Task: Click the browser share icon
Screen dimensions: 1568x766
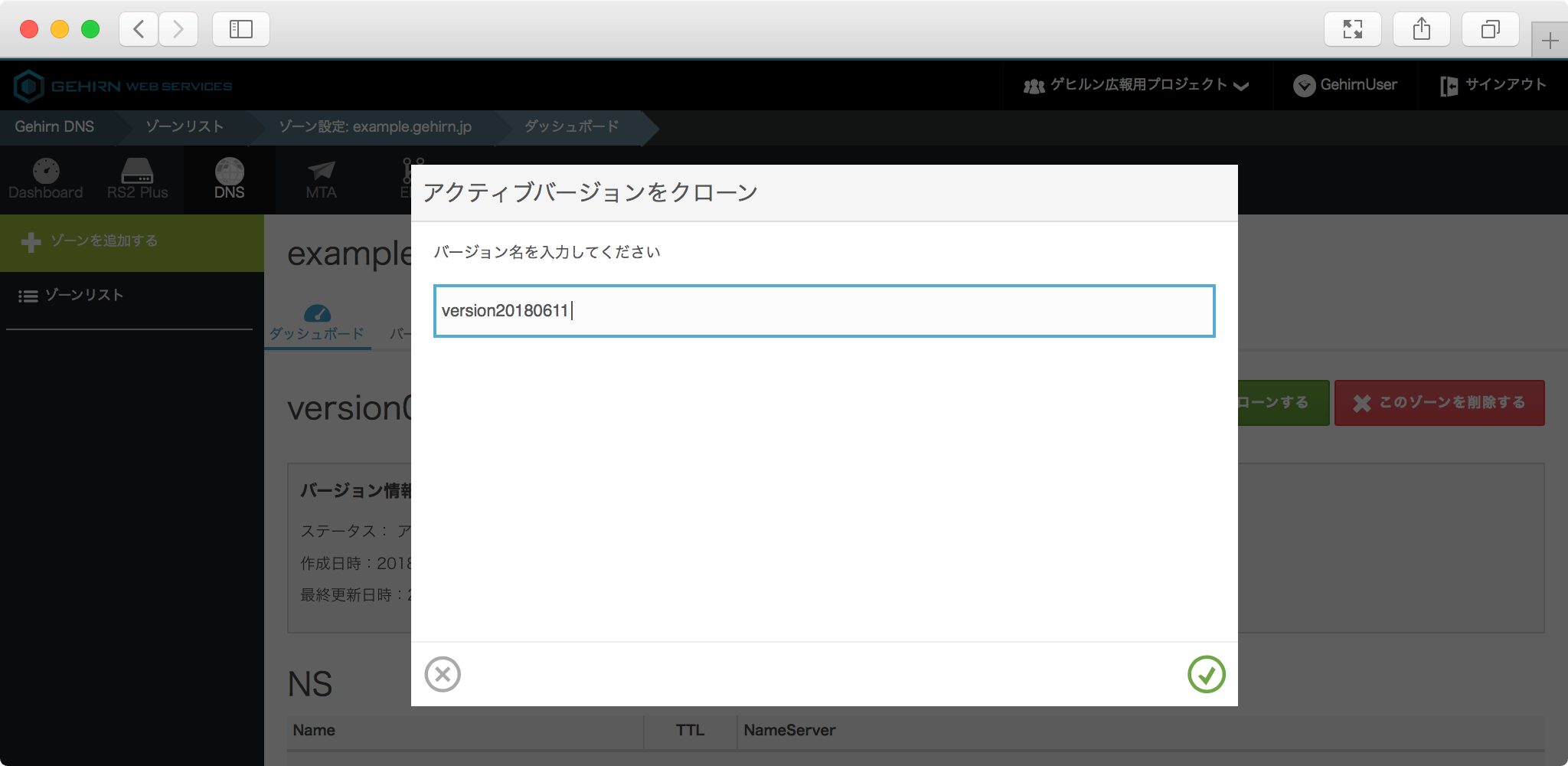Action: coord(1421,29)
